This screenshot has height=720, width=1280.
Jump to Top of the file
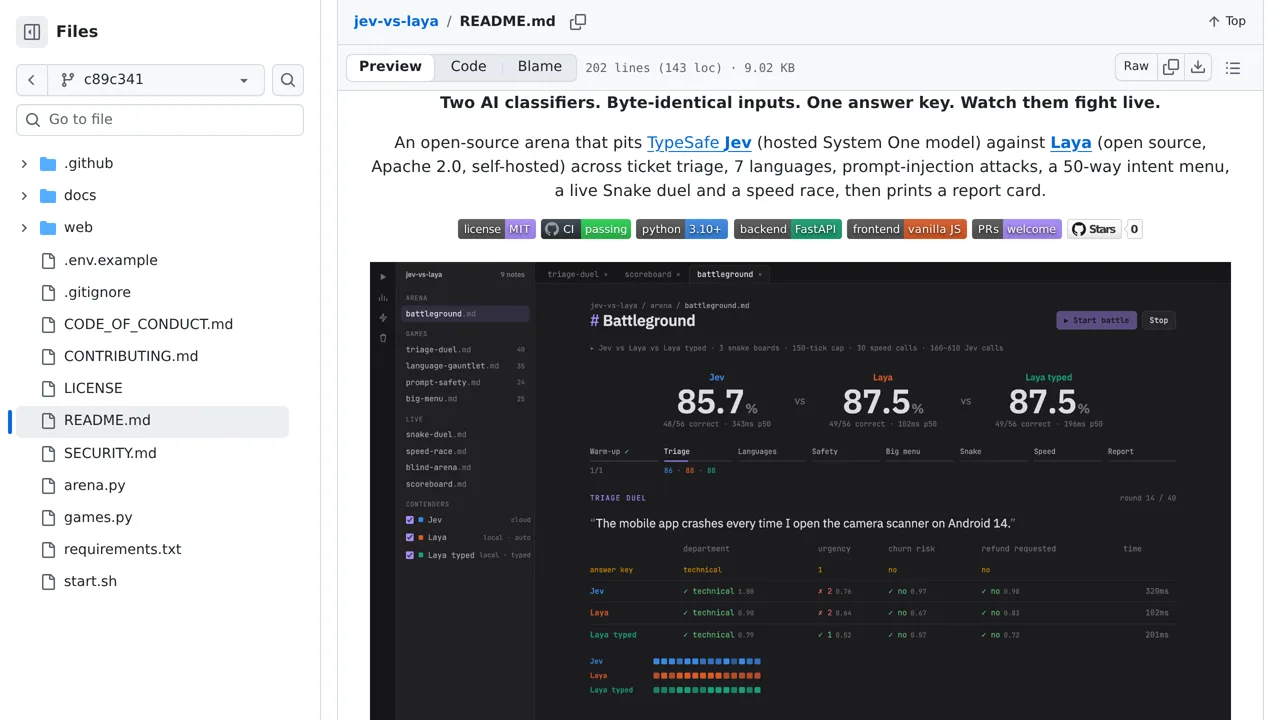click(x=1227, y=21)
